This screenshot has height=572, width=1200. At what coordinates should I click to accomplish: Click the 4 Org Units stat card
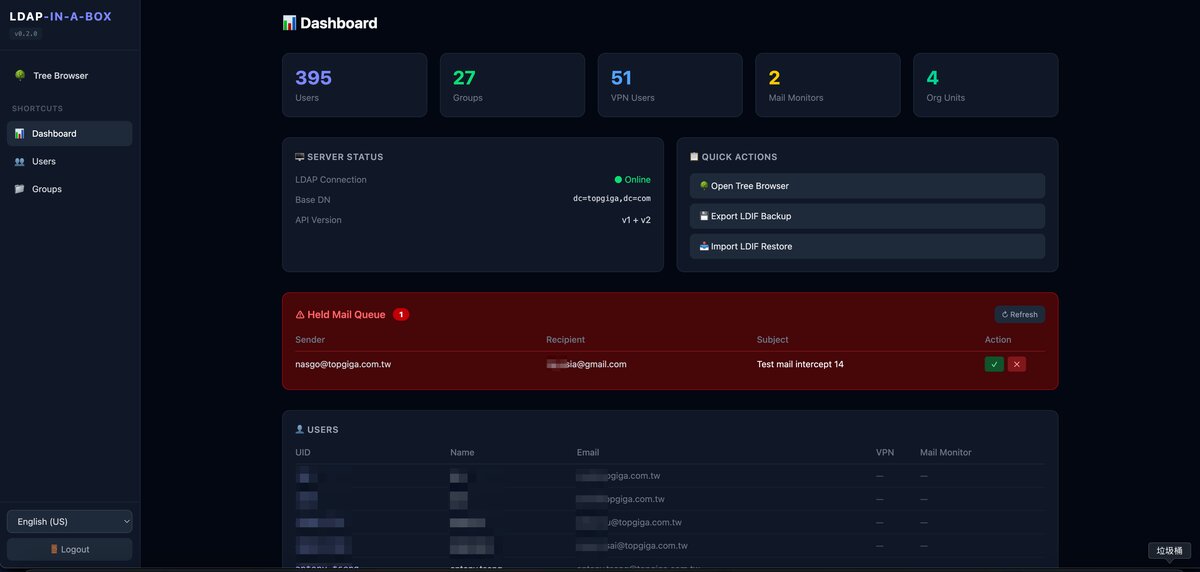(986, 85)
